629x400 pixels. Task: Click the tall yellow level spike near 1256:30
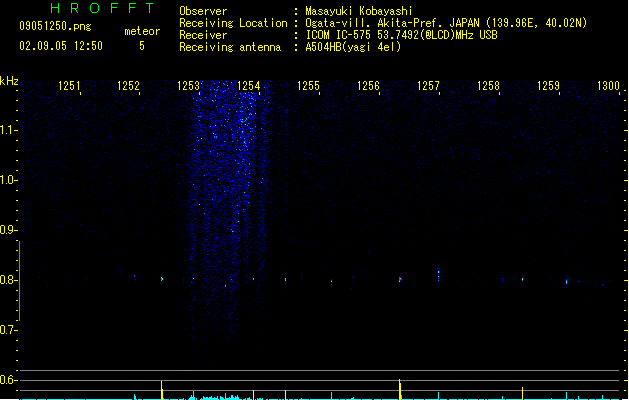400,389
